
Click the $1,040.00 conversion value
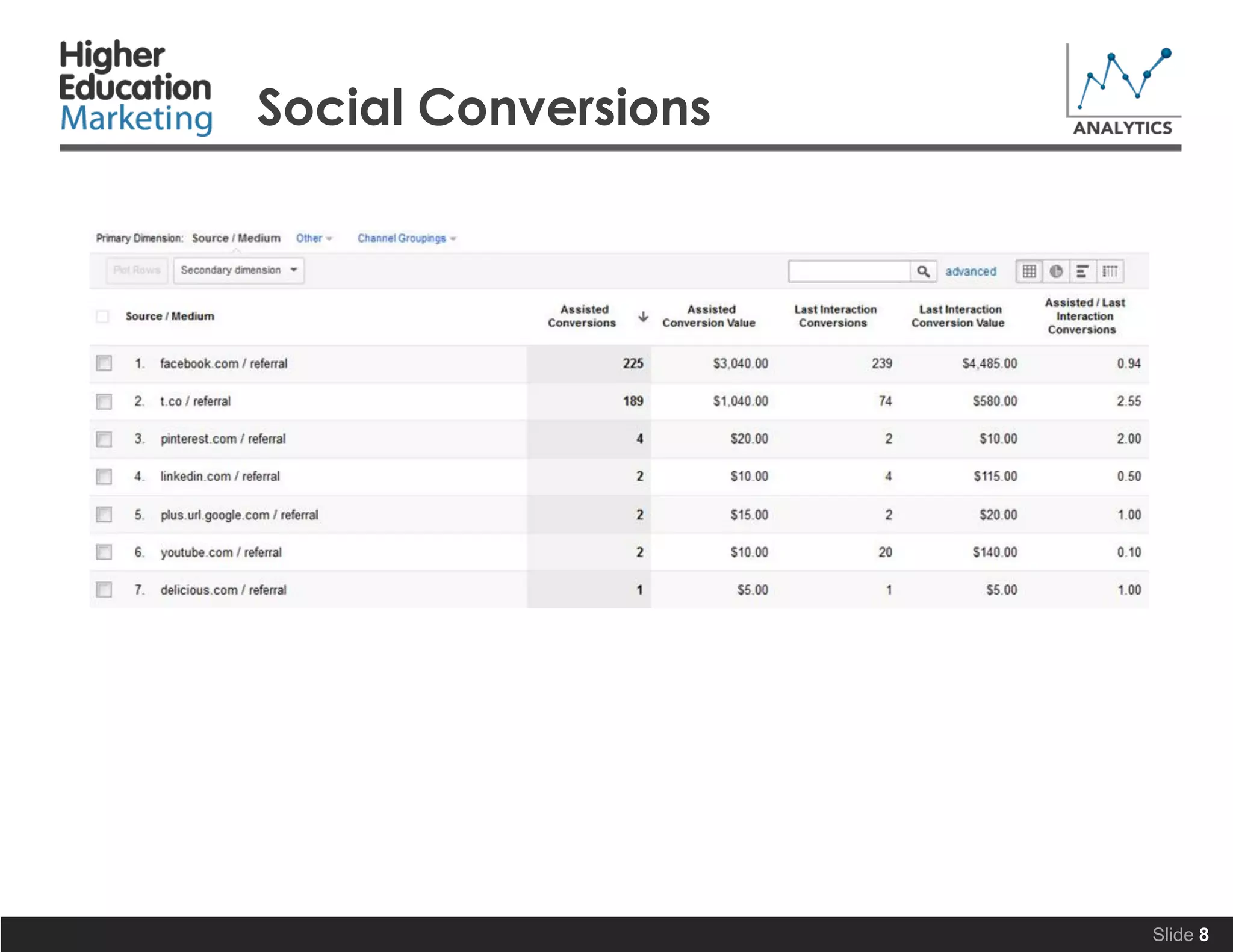coord(741,401)
